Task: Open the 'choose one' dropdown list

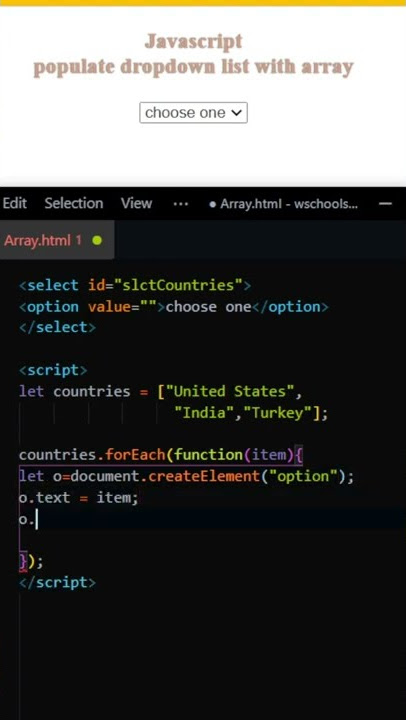Action: 193,112
